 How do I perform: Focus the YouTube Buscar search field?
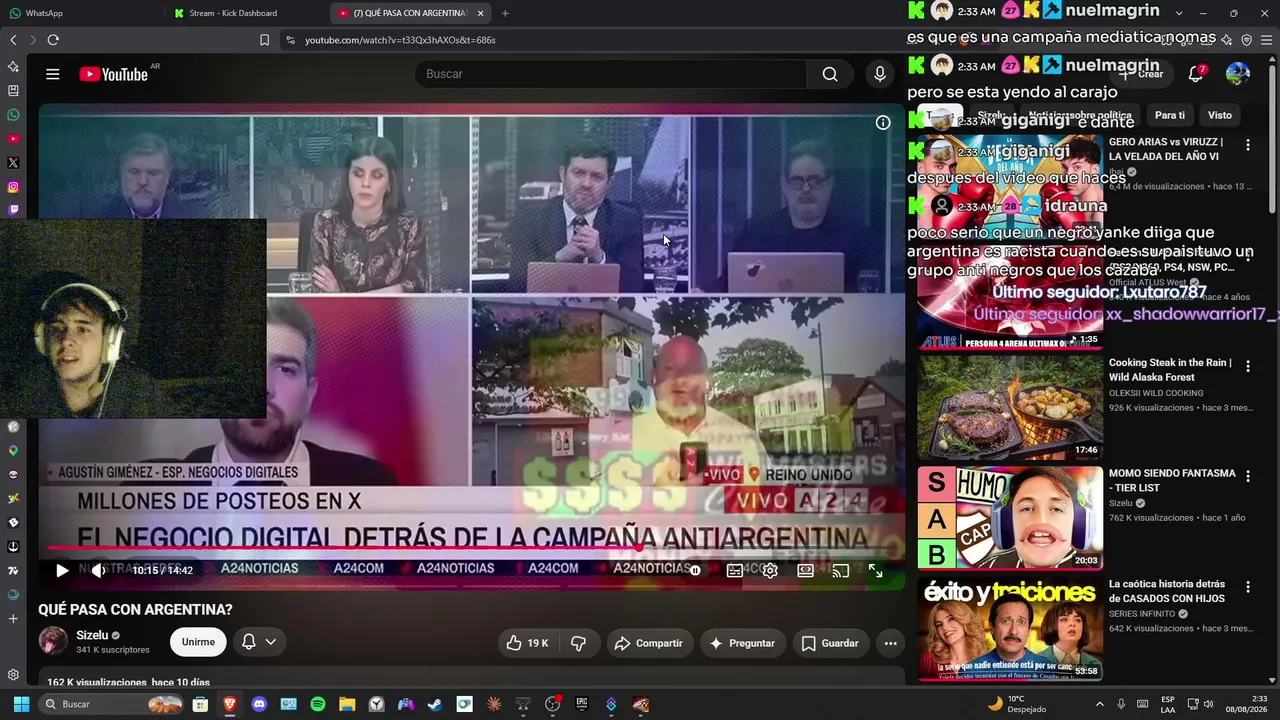point(610,74)
